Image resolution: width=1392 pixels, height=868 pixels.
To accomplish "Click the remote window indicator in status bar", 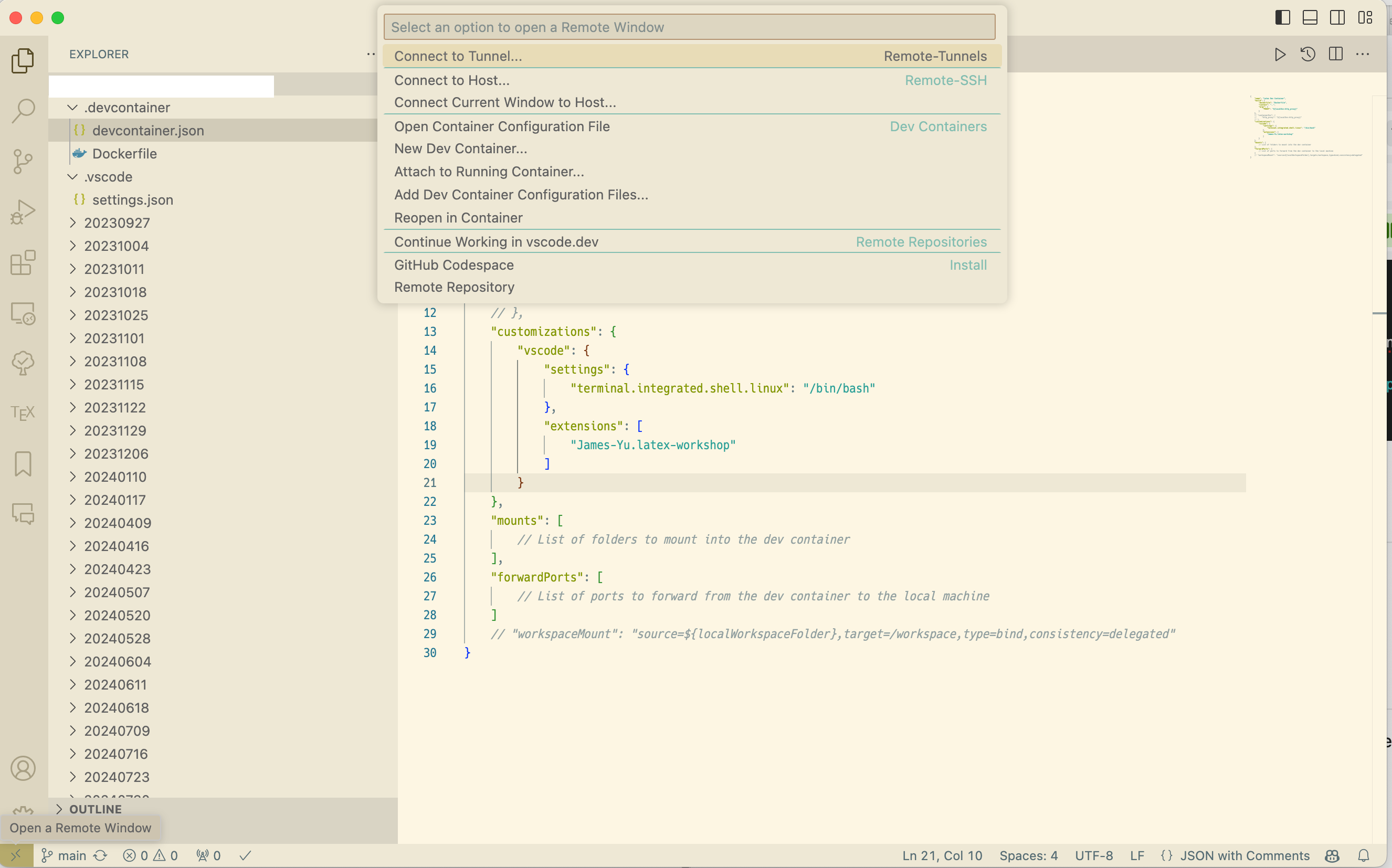I will [x=16, y=855].
